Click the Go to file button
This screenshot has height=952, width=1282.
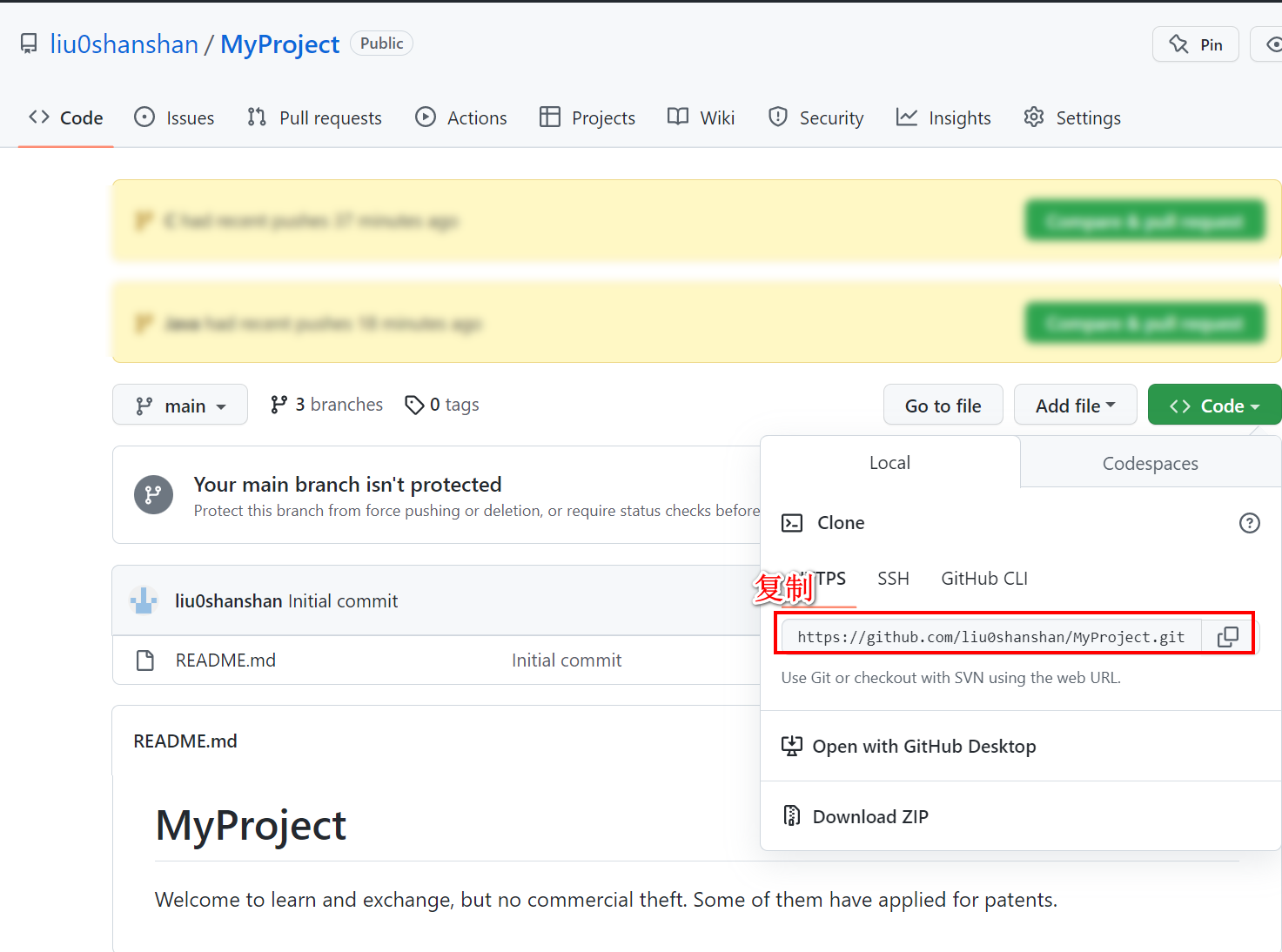click(x=943, y=405)
